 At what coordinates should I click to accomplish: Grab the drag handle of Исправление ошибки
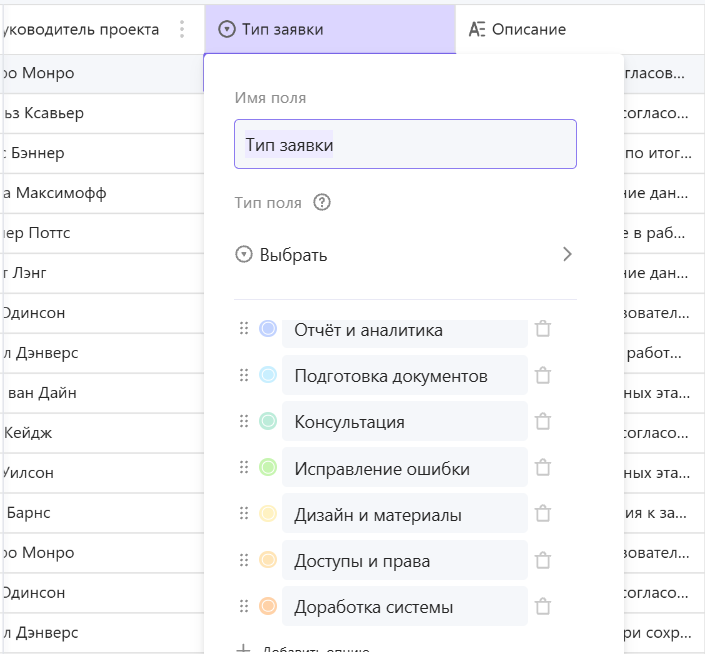[244, 467]
